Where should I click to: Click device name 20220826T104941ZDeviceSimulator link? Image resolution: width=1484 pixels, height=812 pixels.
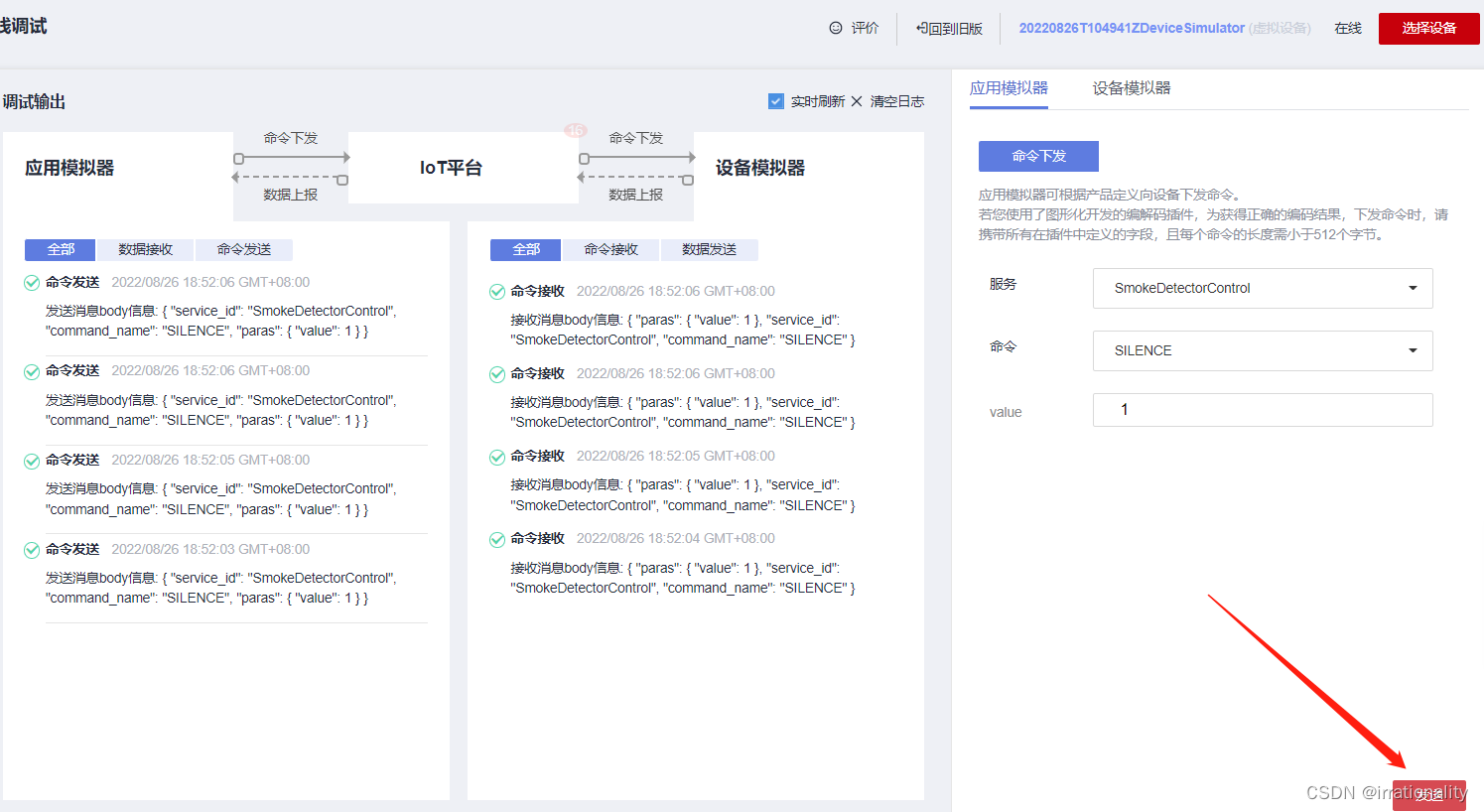pyautogui.click(x=1132, y=28)
